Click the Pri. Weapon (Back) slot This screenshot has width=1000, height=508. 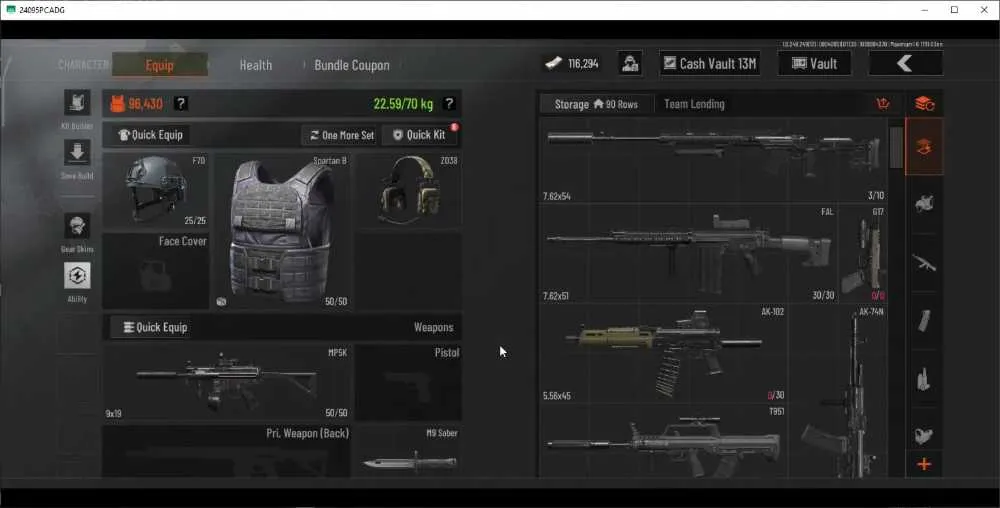(x=226, y=451)
